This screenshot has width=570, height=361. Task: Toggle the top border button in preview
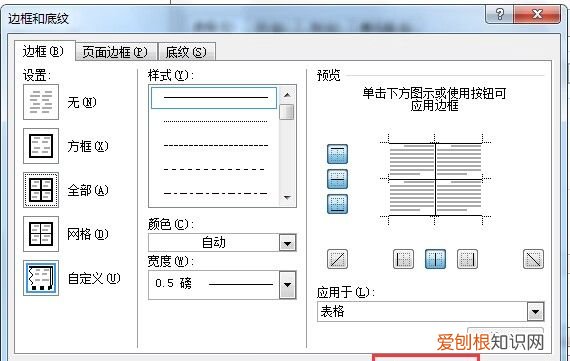pos(337,154)
